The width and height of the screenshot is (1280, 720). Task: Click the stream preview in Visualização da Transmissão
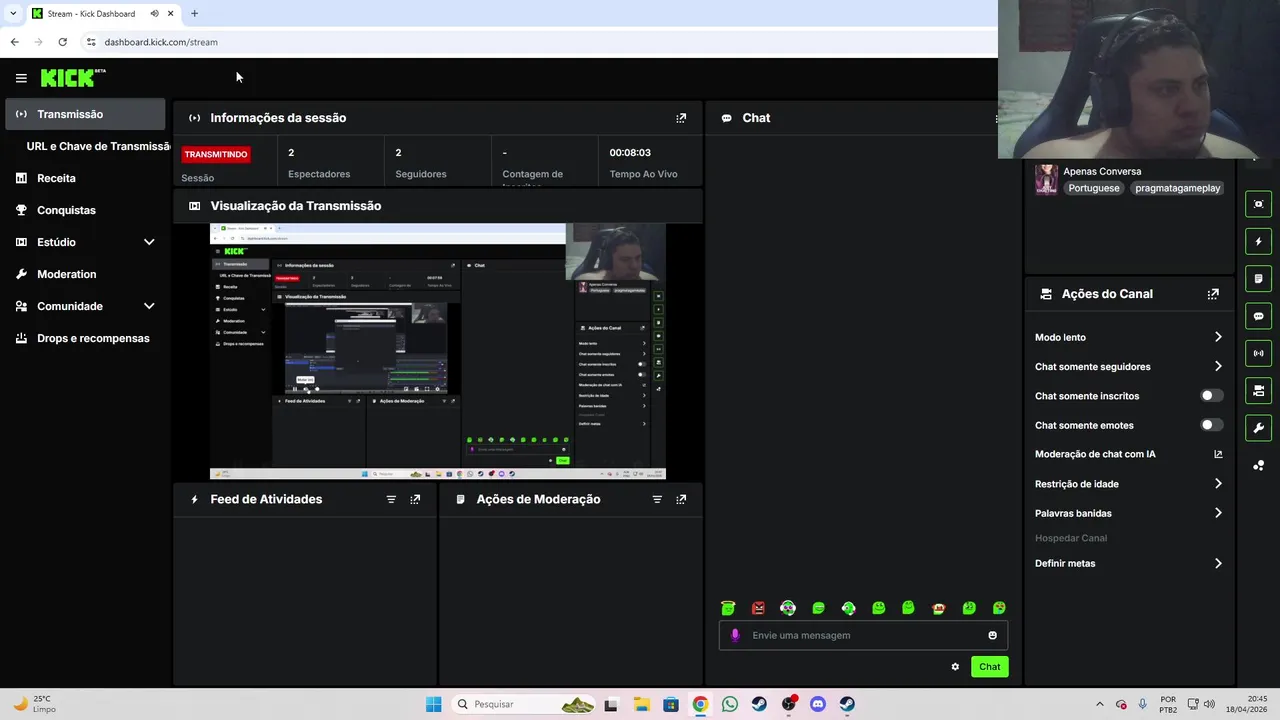pos(437,351)
